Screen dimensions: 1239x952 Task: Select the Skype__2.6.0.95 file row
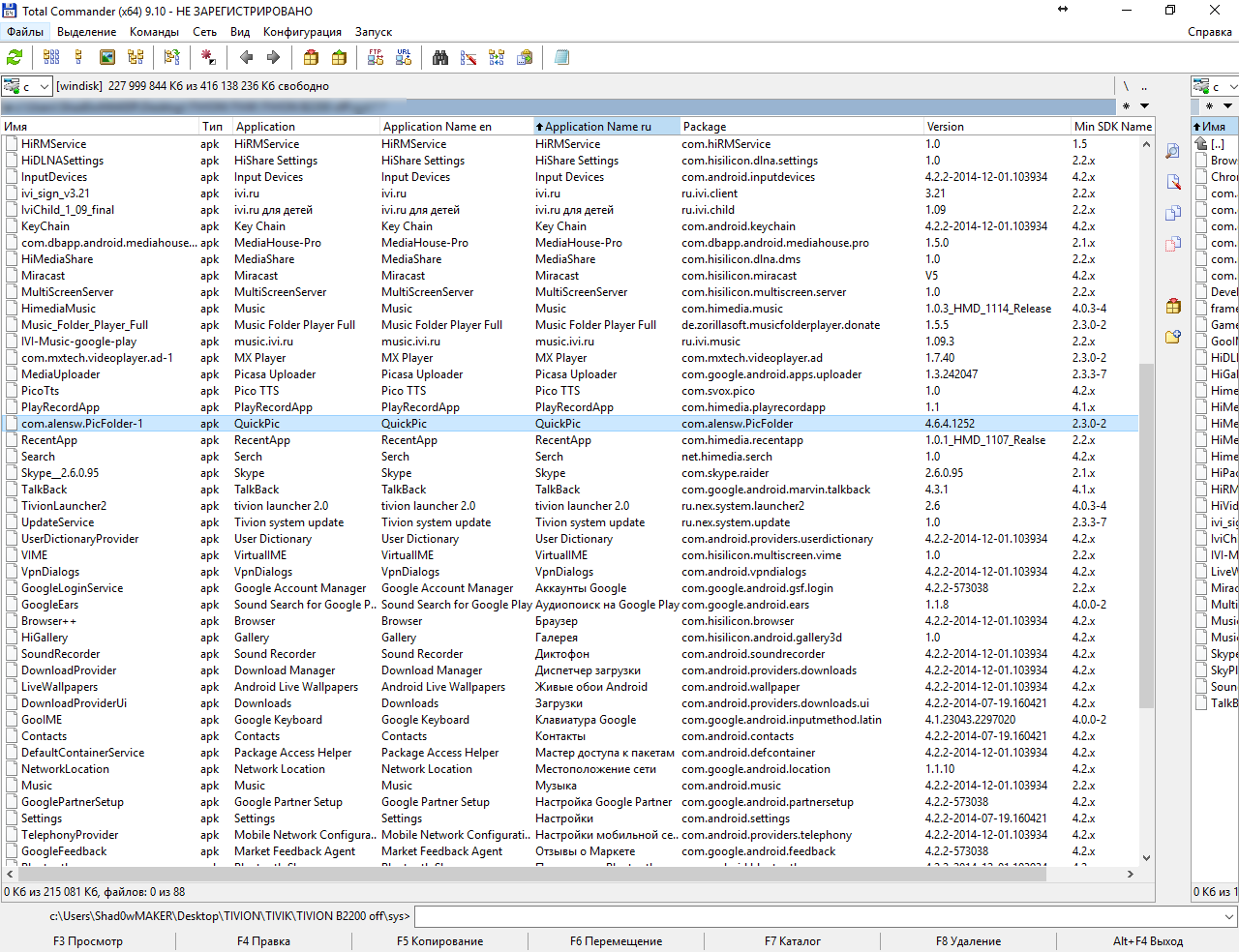click(569, 473)
